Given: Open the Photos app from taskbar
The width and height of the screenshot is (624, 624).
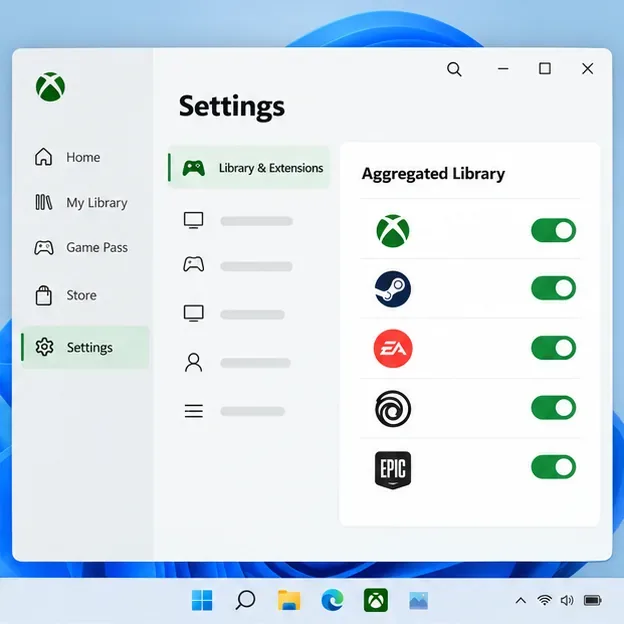Looking at the screenshot, I should 418,601.
